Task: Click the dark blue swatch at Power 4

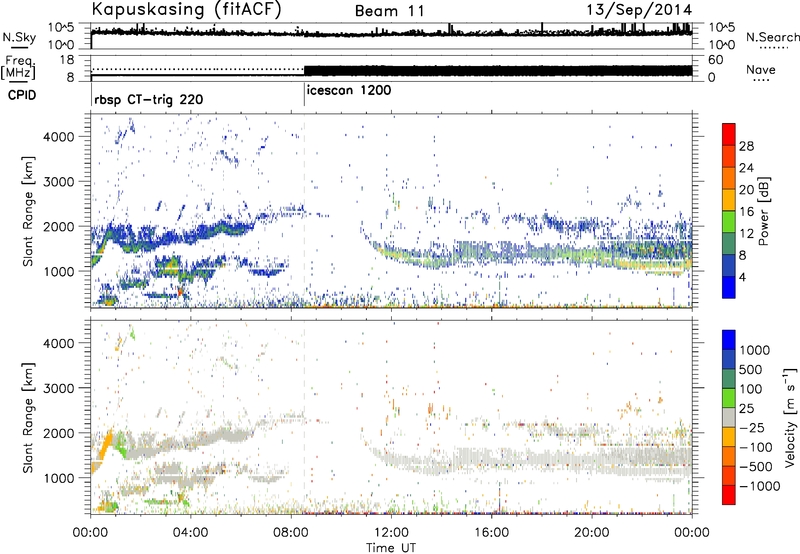Action: coord(729,287)
